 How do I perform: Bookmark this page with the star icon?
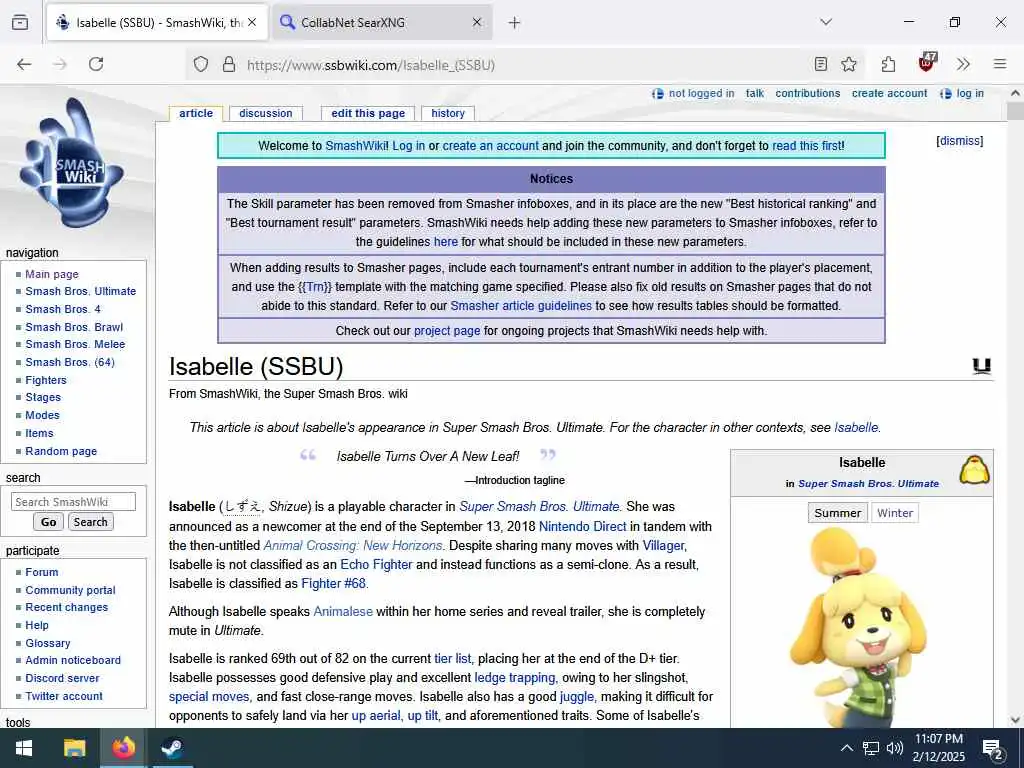[x=849, y=64]
